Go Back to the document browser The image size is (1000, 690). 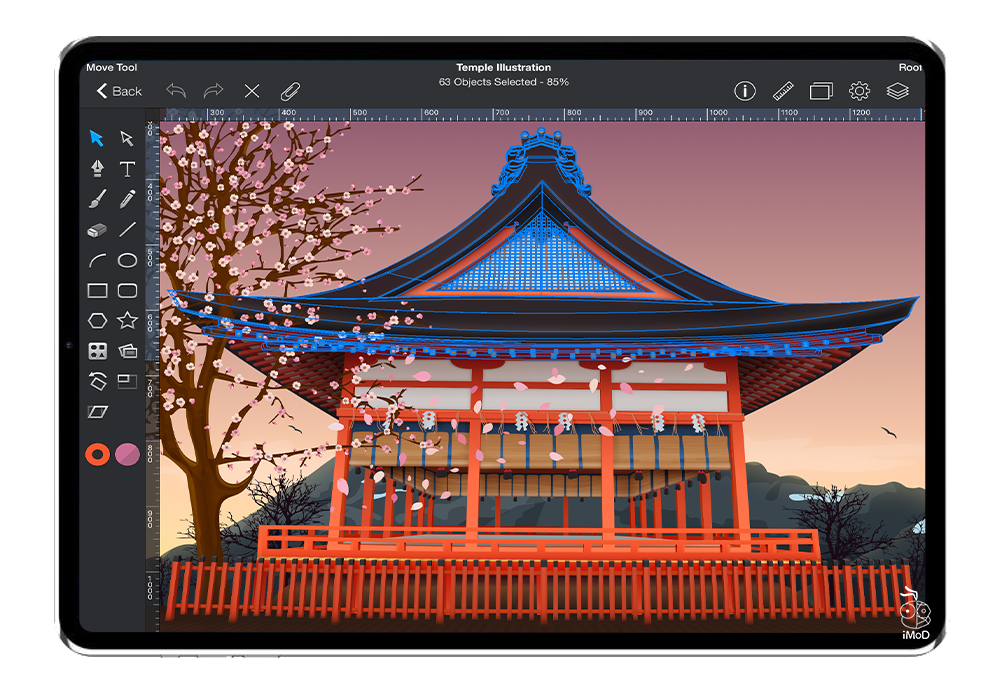(x=119, y=91)
